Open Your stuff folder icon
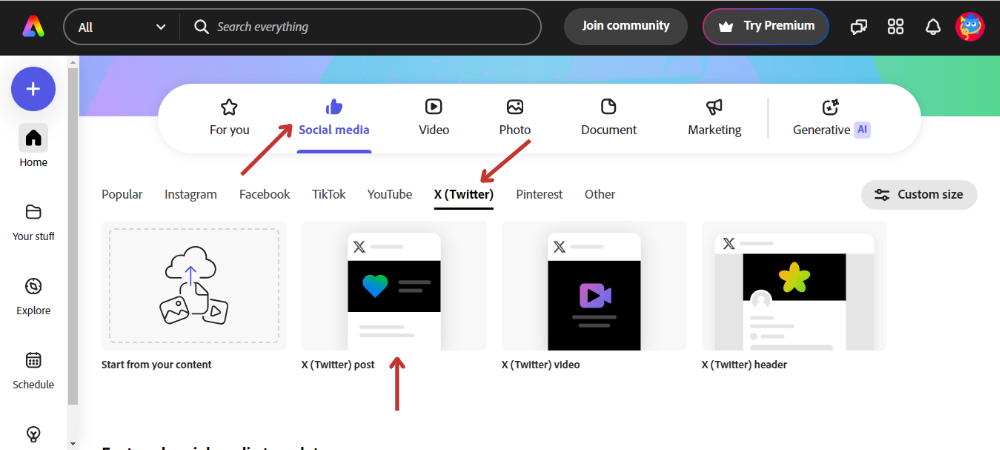Viewport: 1000px width, 450px height. pos(33,212)
